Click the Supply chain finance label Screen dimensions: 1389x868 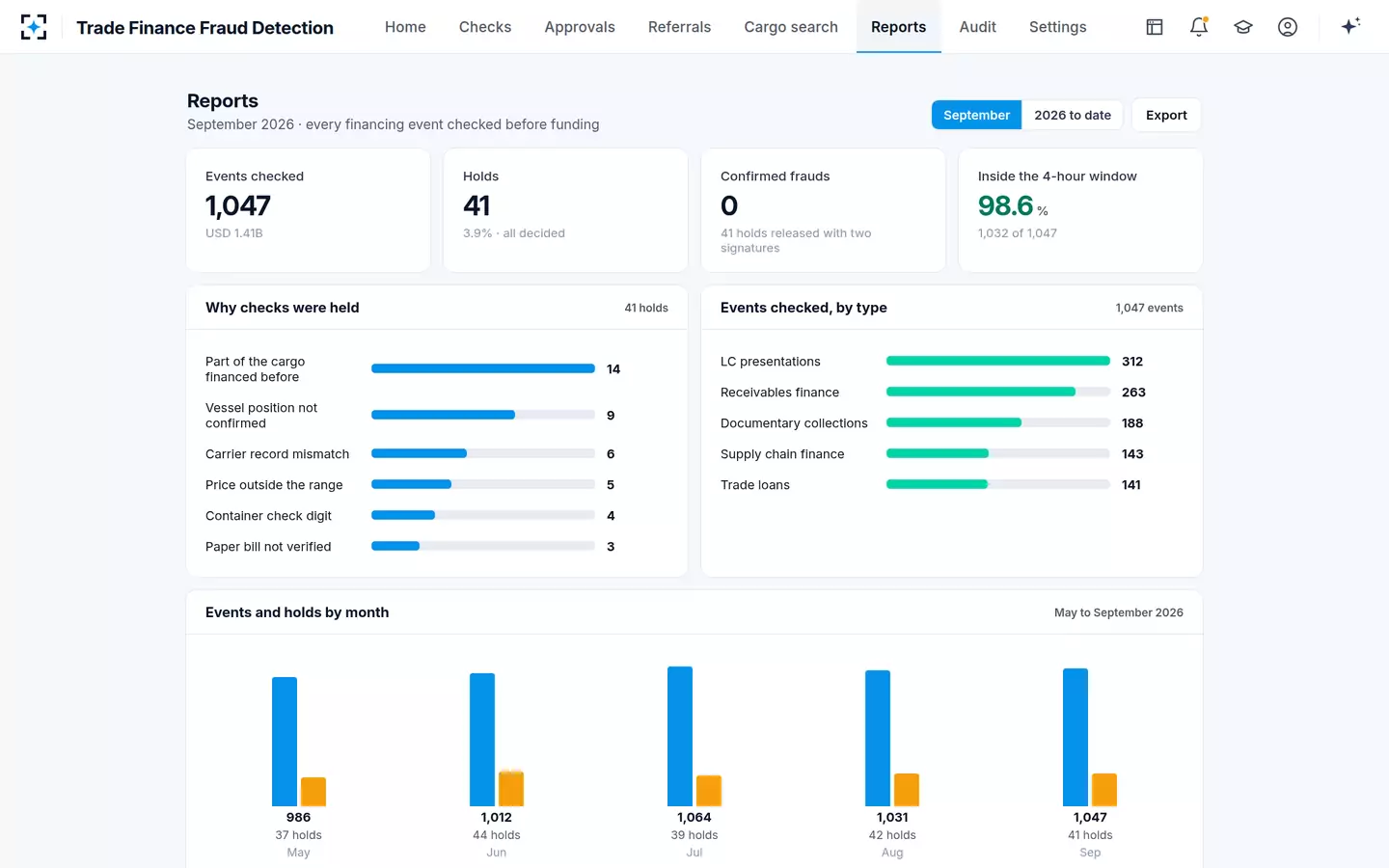782,454
